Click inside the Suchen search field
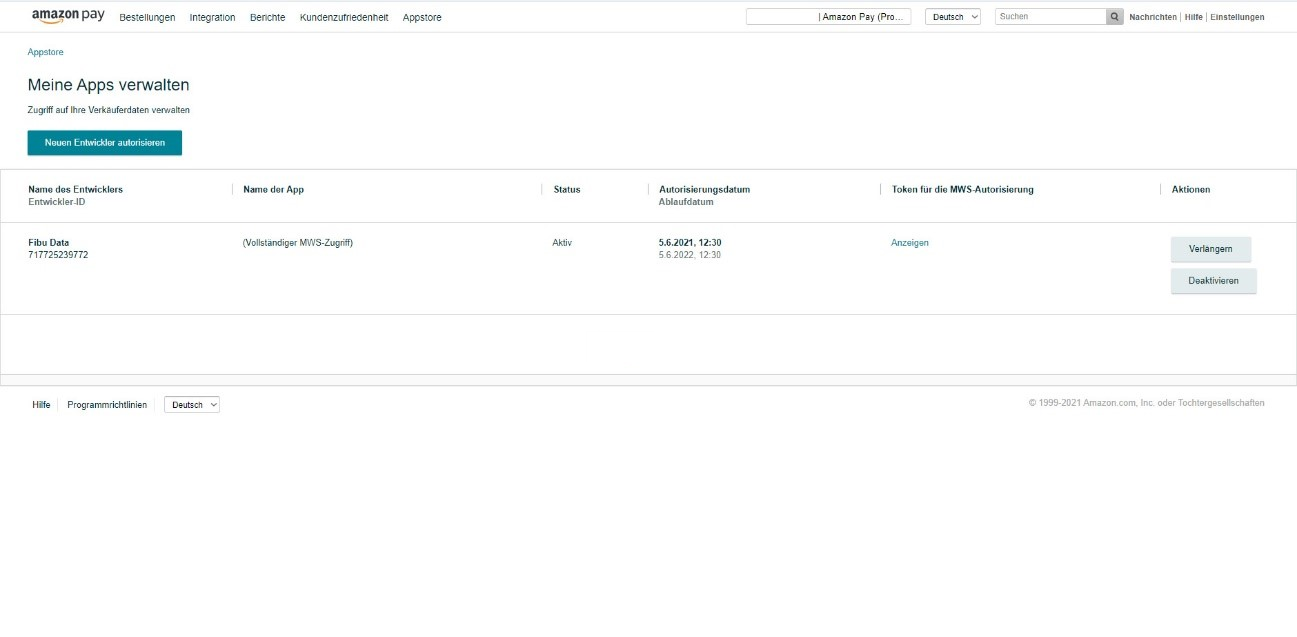 1049,17
